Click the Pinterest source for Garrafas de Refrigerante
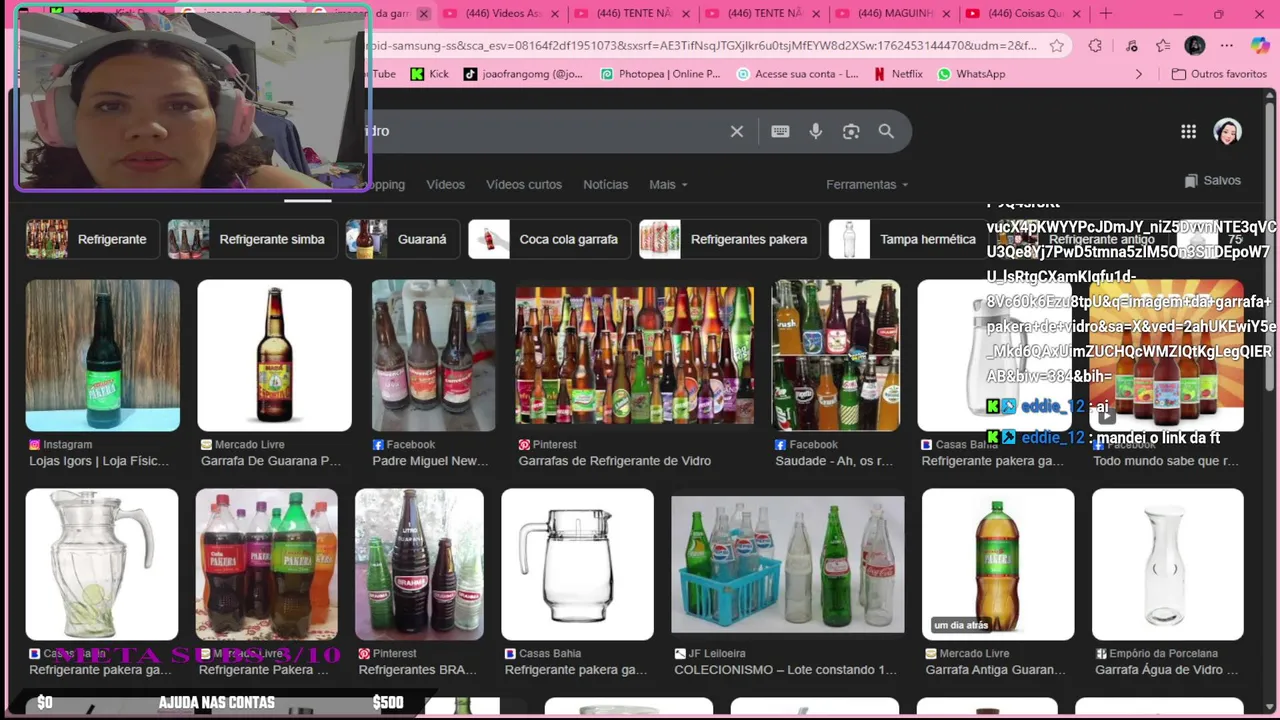The height and width of the screenshot is (720, 1280). point(547,445)
